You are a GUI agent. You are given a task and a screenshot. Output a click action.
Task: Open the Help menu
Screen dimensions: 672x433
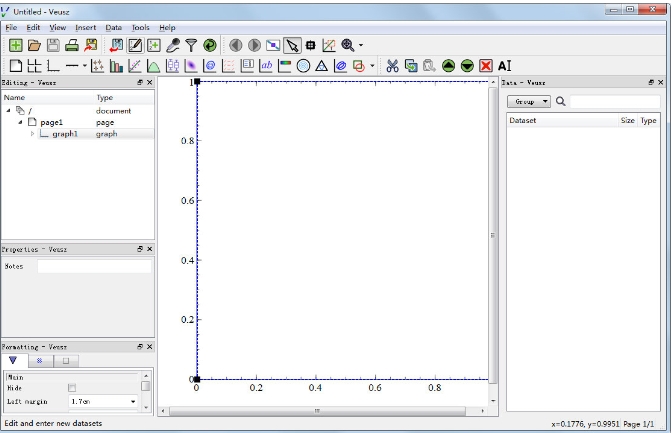coord(167,27)
